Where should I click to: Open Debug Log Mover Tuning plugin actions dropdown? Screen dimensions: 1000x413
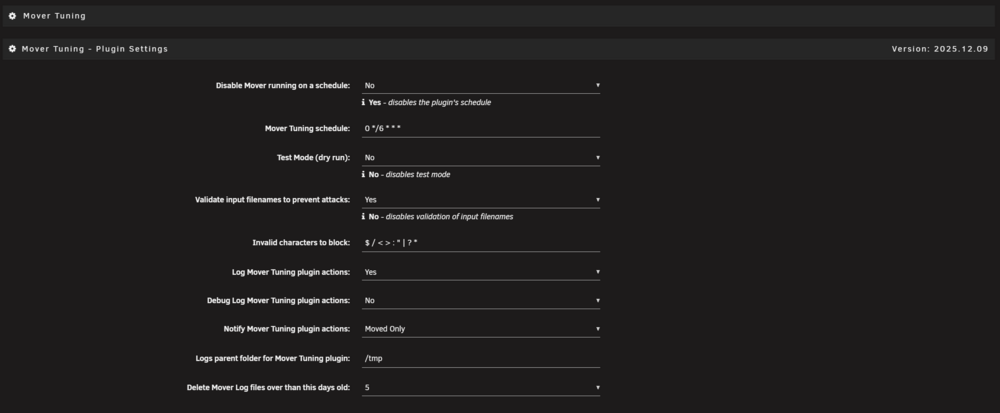(x=481, y=300)
